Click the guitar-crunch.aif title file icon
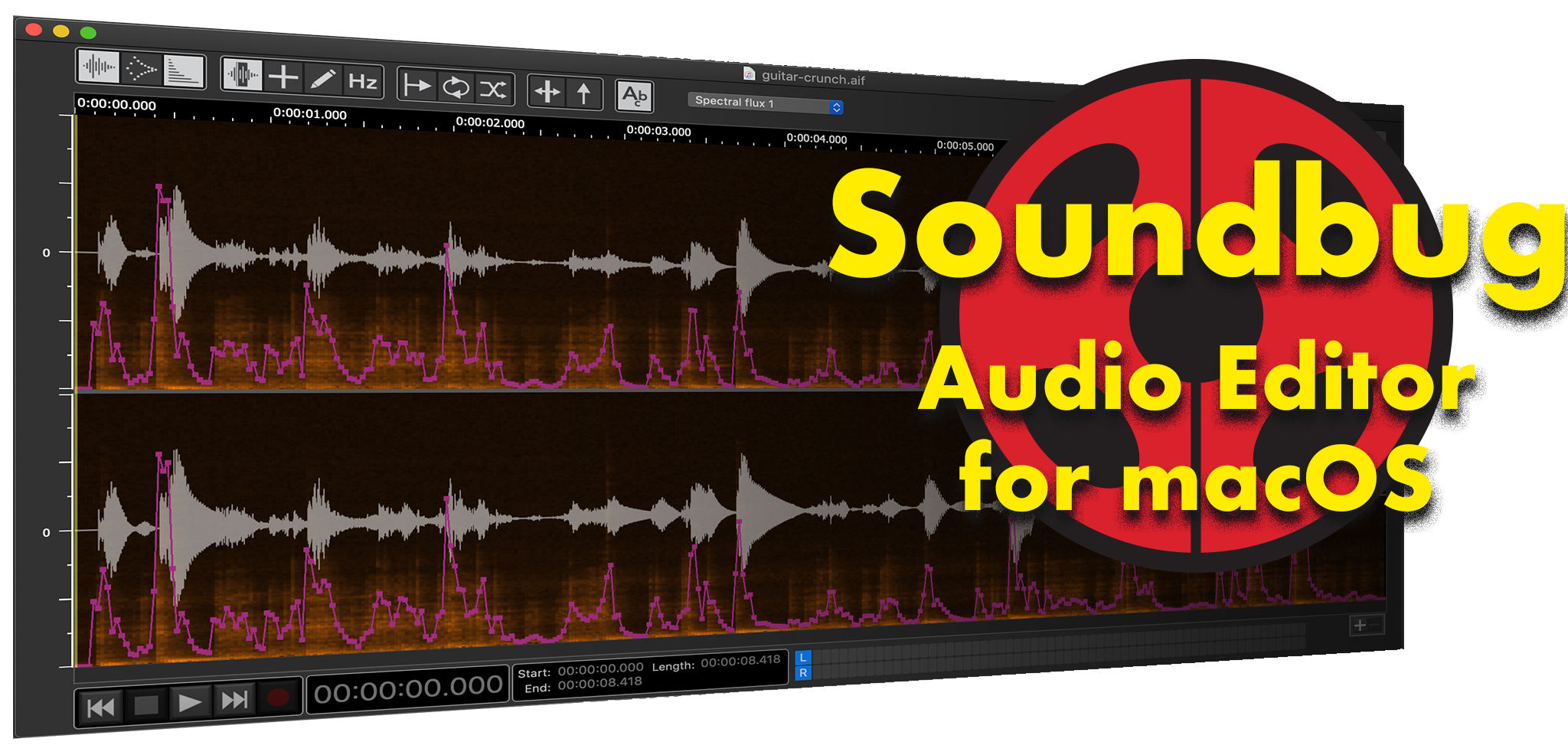Image resolution: width=1568 pixels, height=755 pixels. (749, 74)
